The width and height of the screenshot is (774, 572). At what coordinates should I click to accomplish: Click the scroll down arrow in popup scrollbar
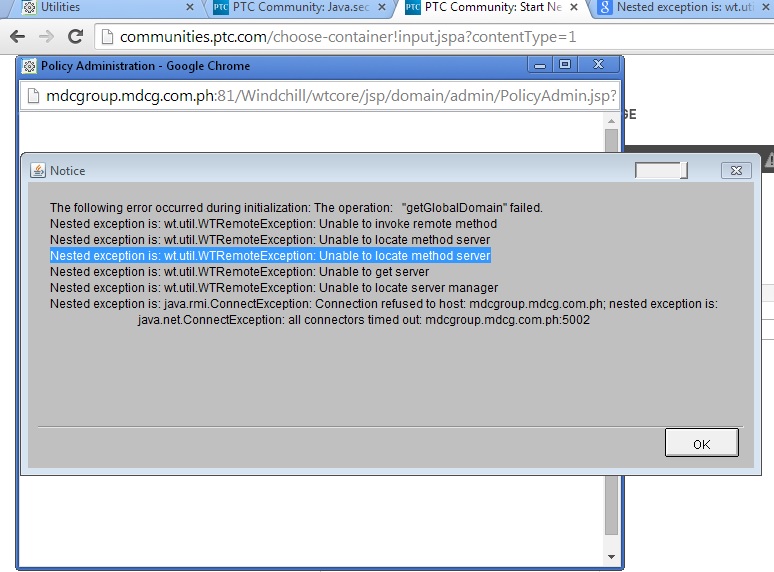pos(612,557)
